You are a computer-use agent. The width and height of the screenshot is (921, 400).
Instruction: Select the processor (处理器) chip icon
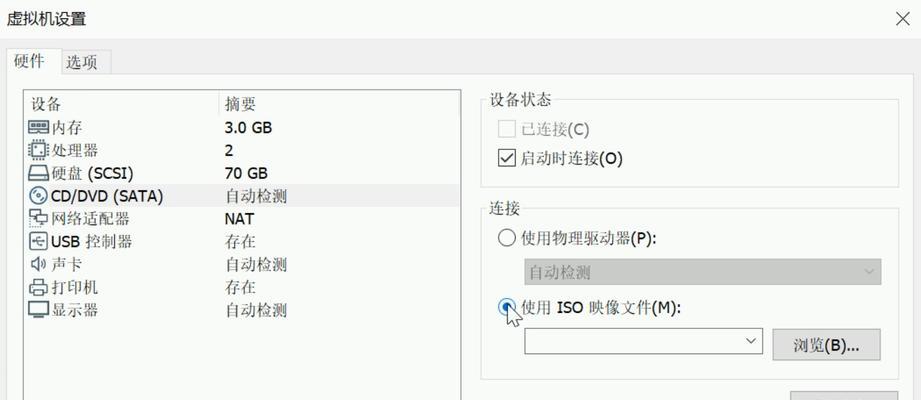coord(38,150)
